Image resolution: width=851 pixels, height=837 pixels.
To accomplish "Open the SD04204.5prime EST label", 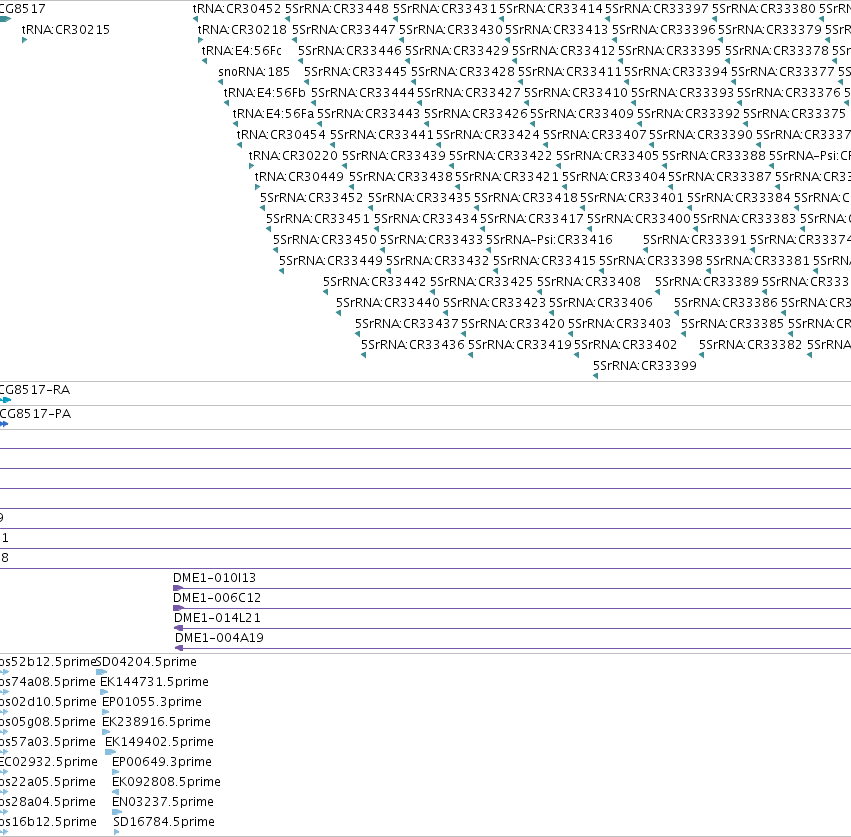I will tap(146, 662).
